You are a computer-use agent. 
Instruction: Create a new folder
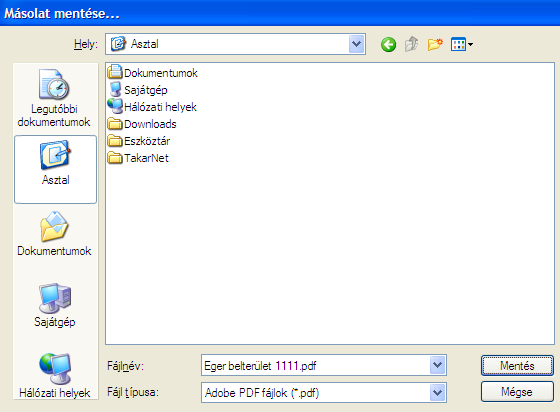click(435, 44)
